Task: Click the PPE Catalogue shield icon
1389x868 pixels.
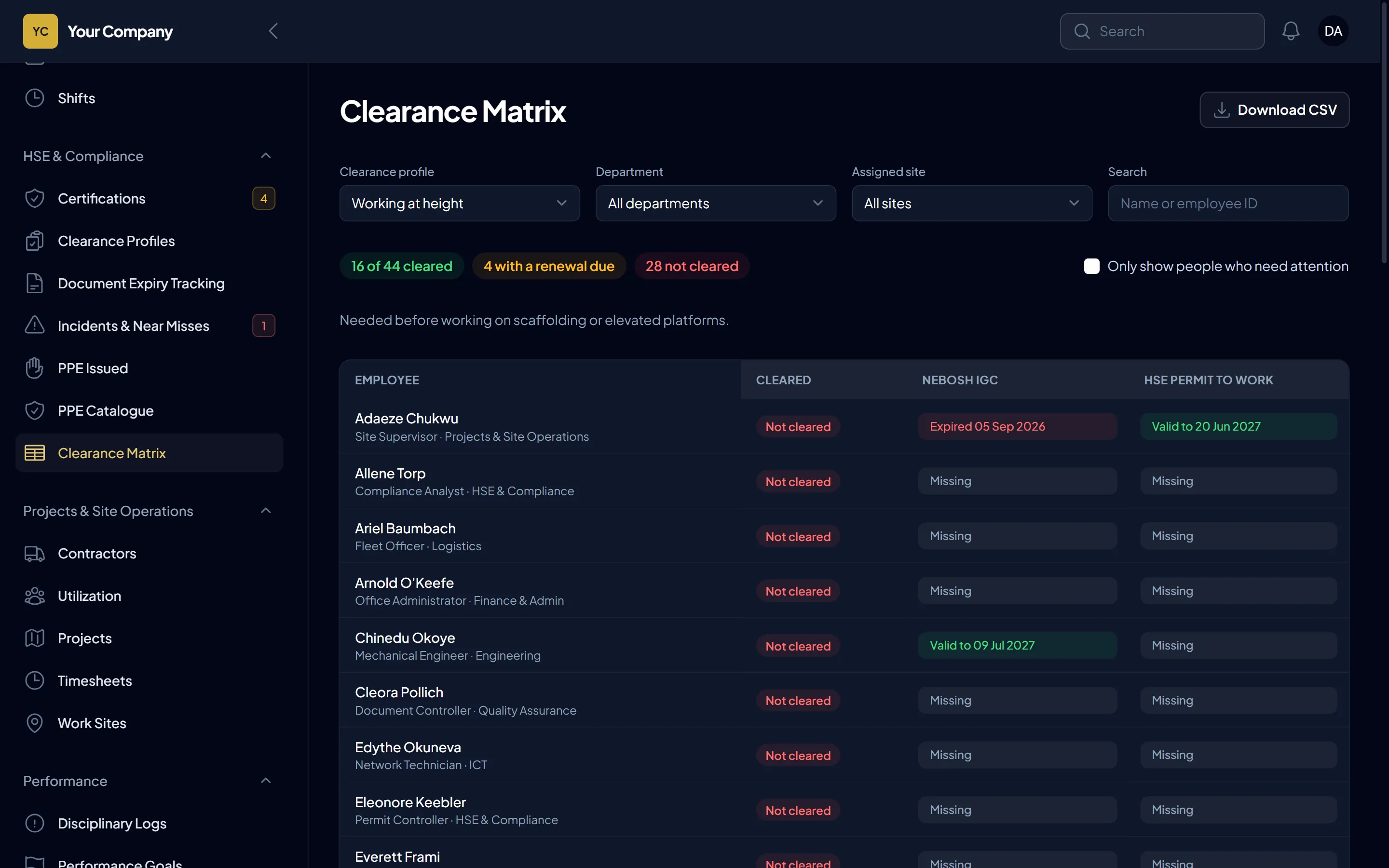Action: [x=34, y=410]
